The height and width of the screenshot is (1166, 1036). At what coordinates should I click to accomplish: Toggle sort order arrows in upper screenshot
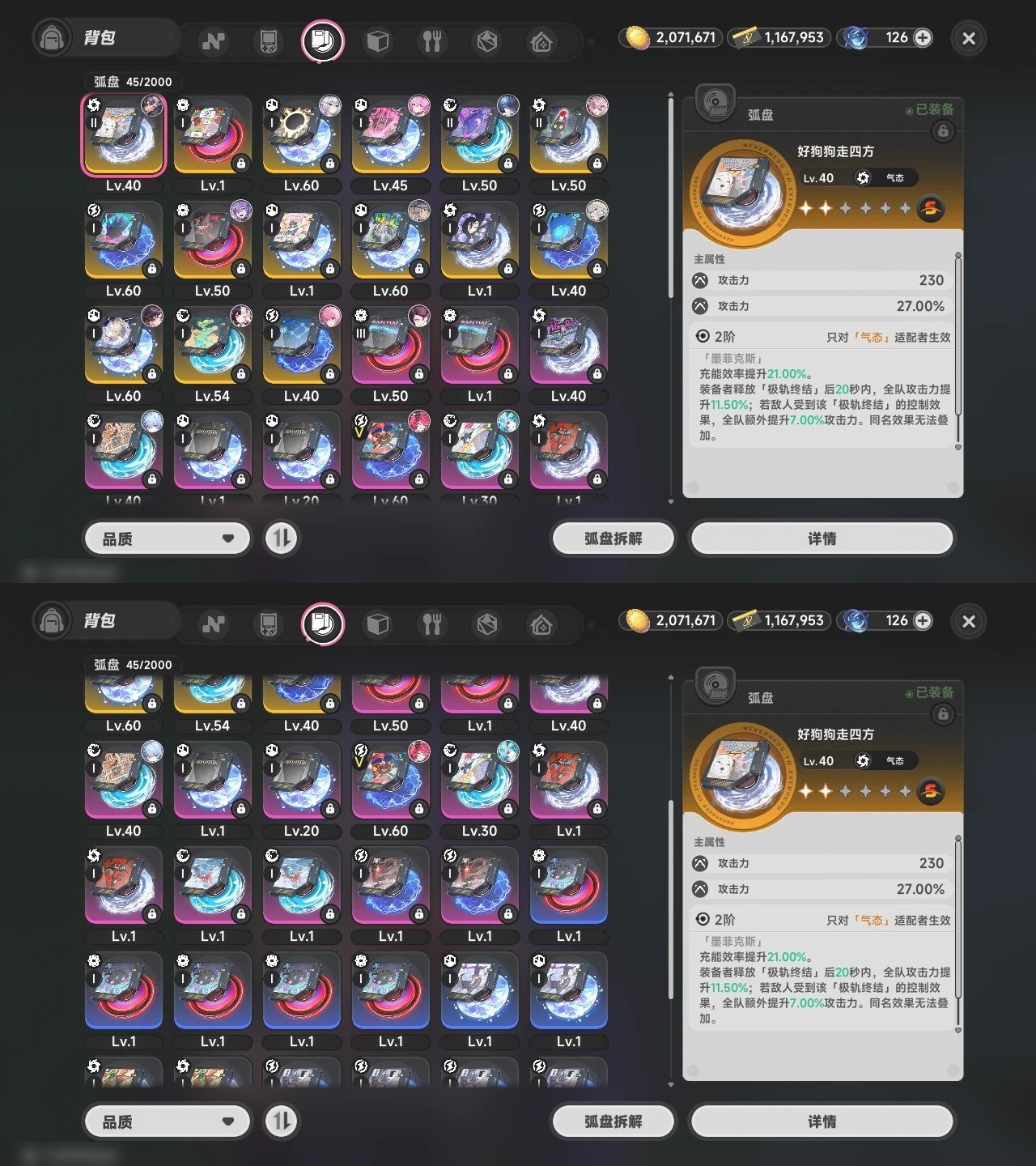[x=282, y=538]
